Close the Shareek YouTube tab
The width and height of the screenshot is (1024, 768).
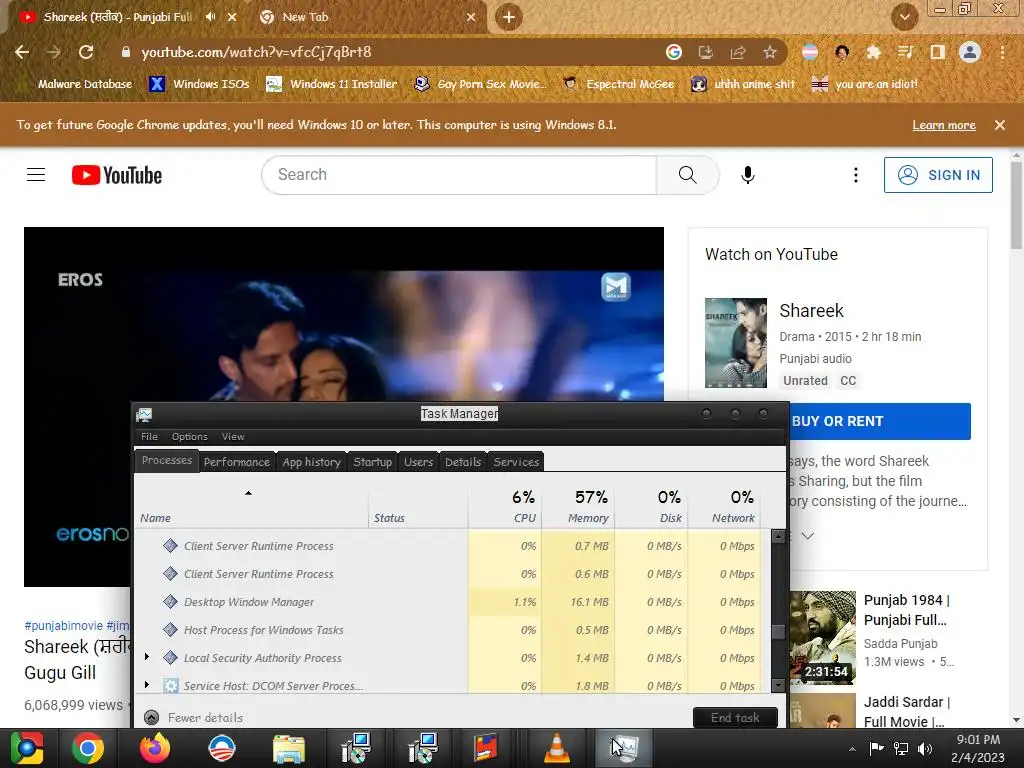point(232,17)
